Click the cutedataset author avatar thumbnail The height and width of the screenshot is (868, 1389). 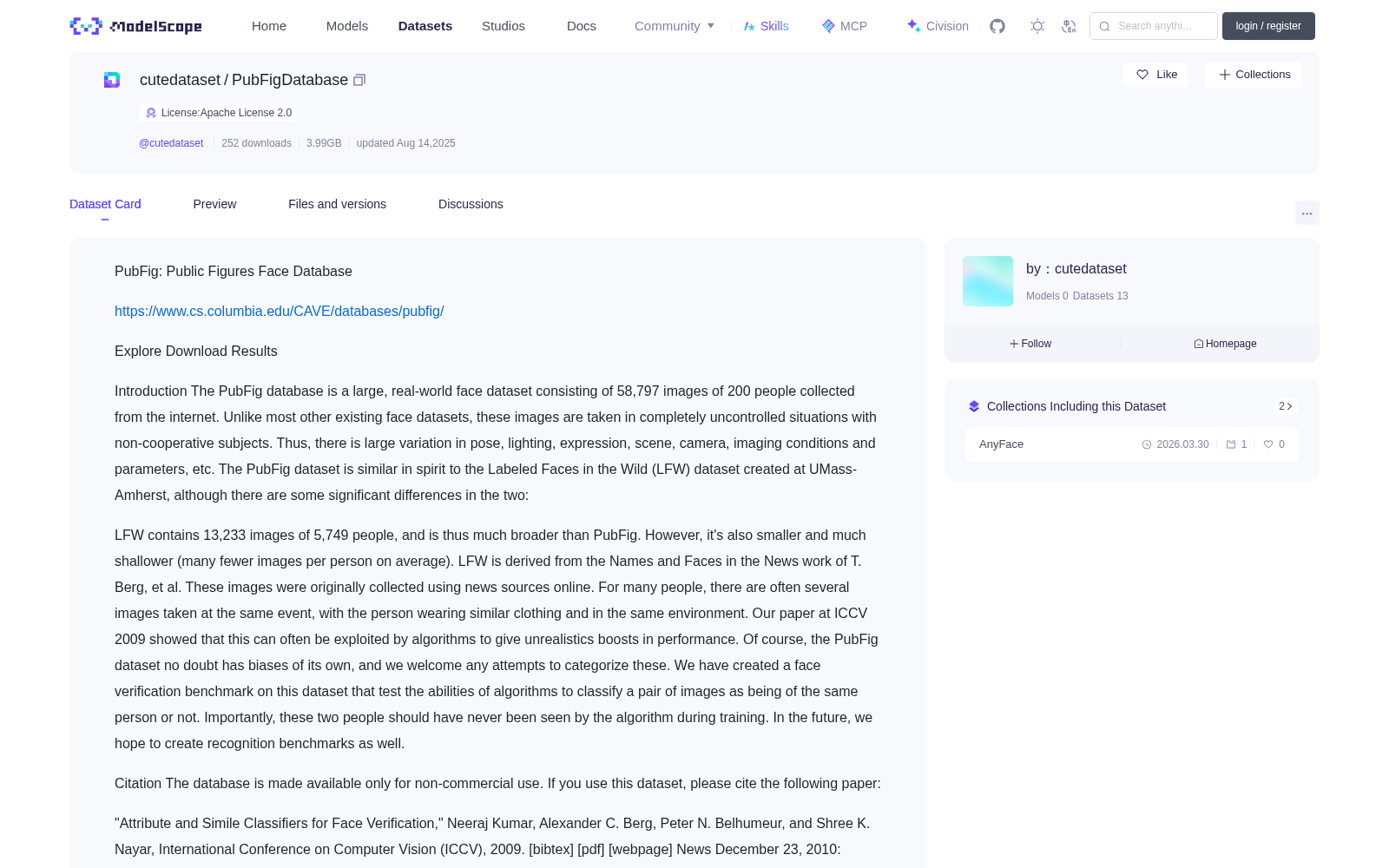coord(988,281)
